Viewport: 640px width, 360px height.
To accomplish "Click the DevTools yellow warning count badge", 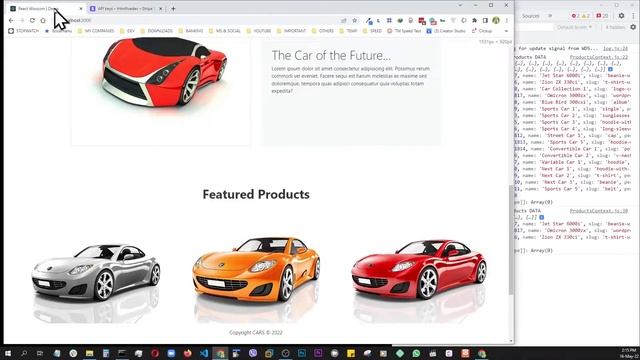I will [x=586, y=16].
